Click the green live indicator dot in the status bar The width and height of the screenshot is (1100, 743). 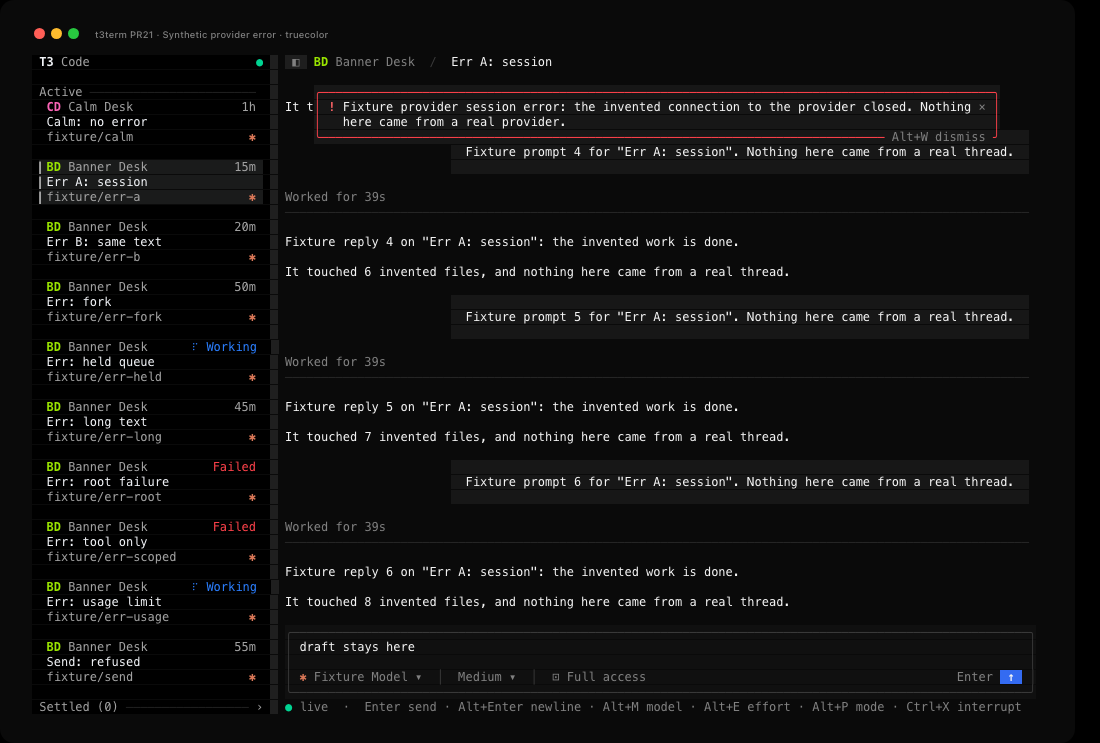coord(288,707)
